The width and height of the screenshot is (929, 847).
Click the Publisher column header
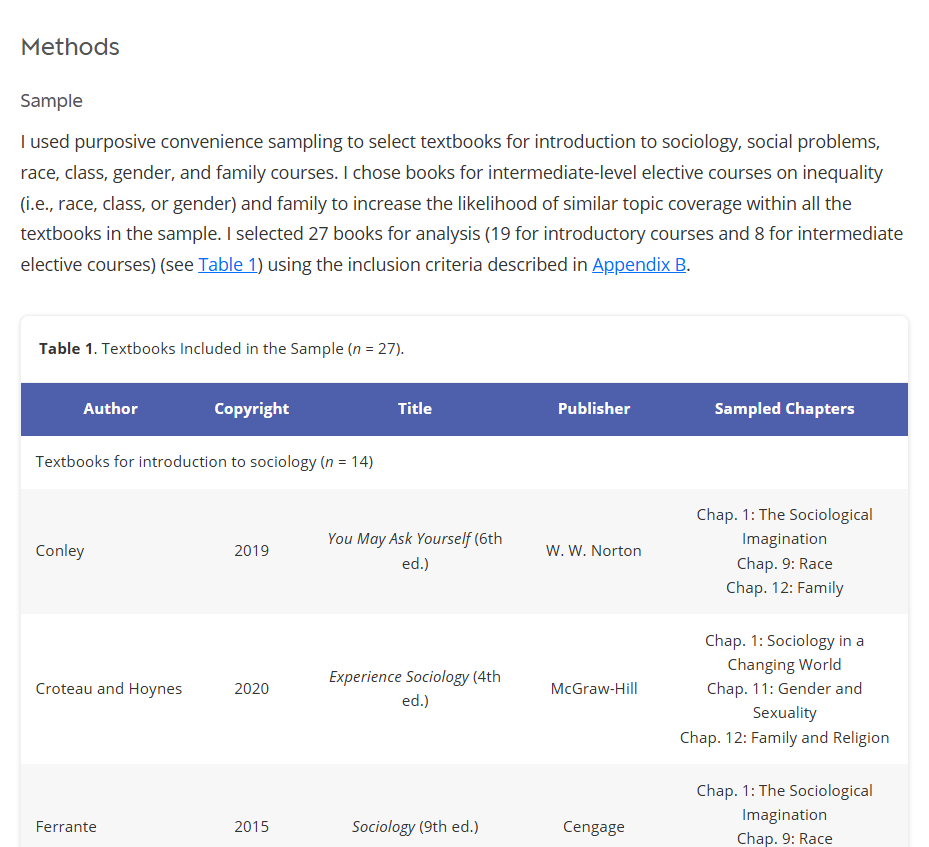[594, 409]
